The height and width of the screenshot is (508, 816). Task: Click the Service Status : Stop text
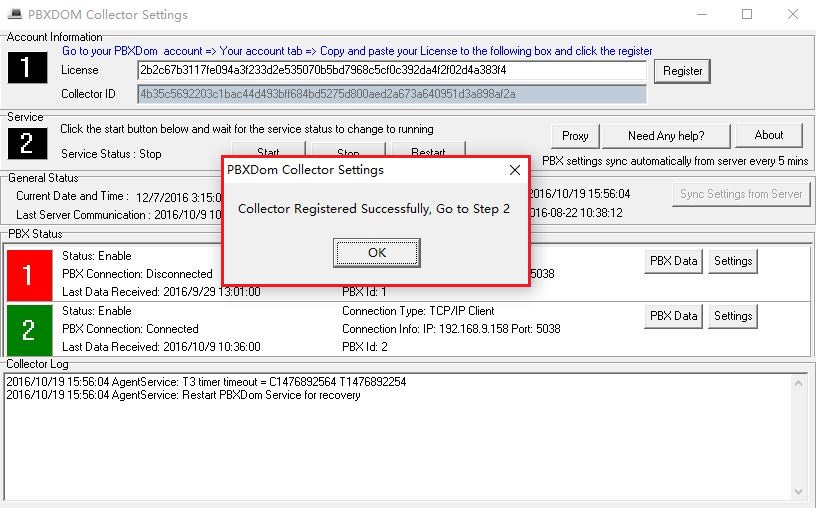pos(111,154)
